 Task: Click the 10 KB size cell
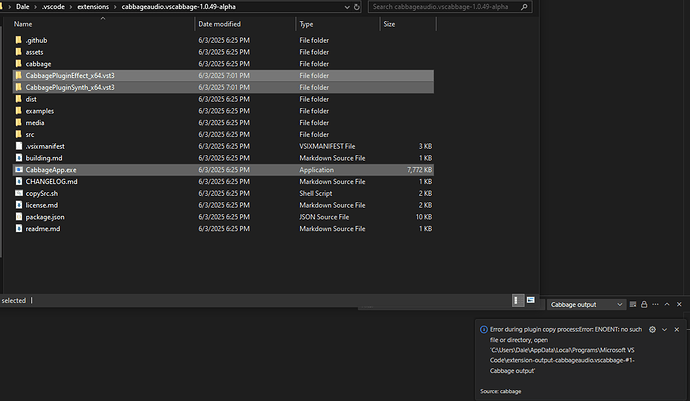coord(424,217)
